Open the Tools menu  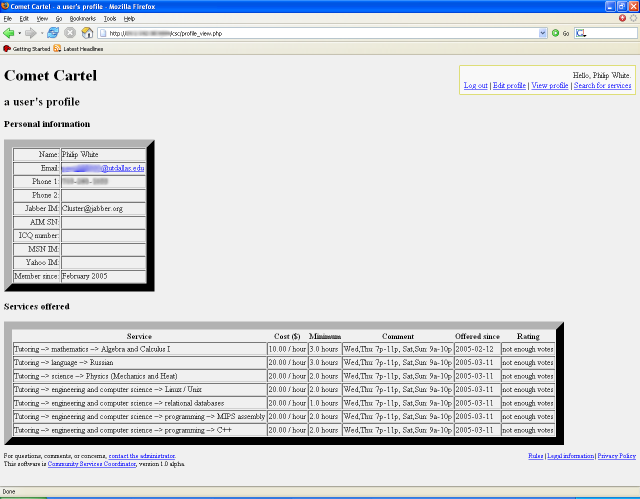click(x=110, y=19)
